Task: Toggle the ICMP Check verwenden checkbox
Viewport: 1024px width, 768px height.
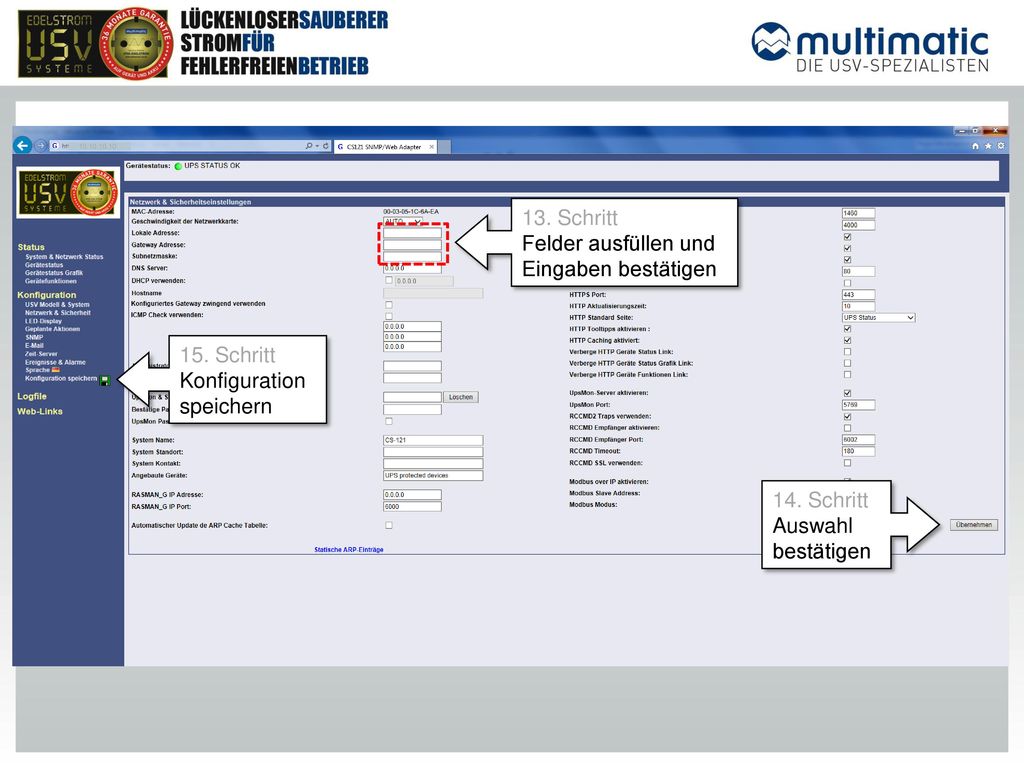Action: [x=389, y=315]
